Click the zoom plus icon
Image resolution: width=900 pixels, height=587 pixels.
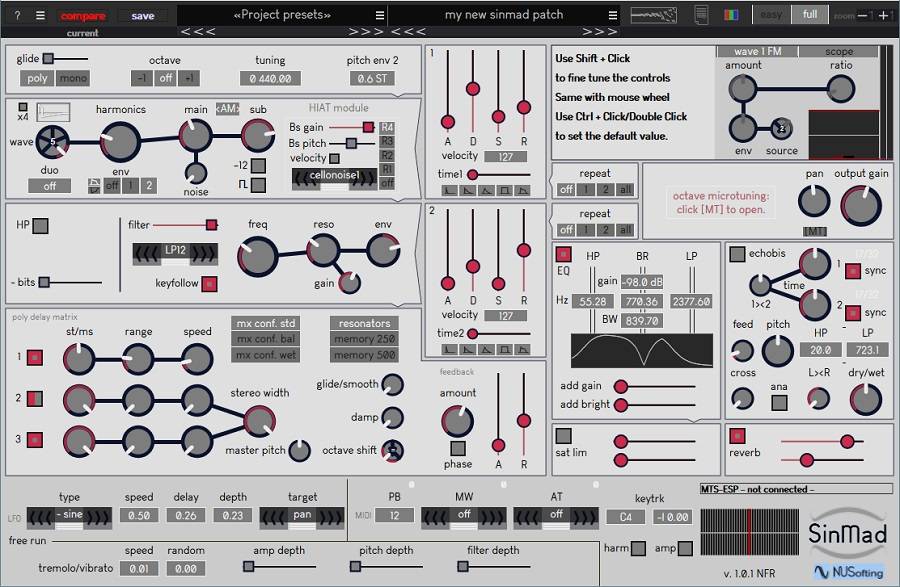[x=883, y=15]
